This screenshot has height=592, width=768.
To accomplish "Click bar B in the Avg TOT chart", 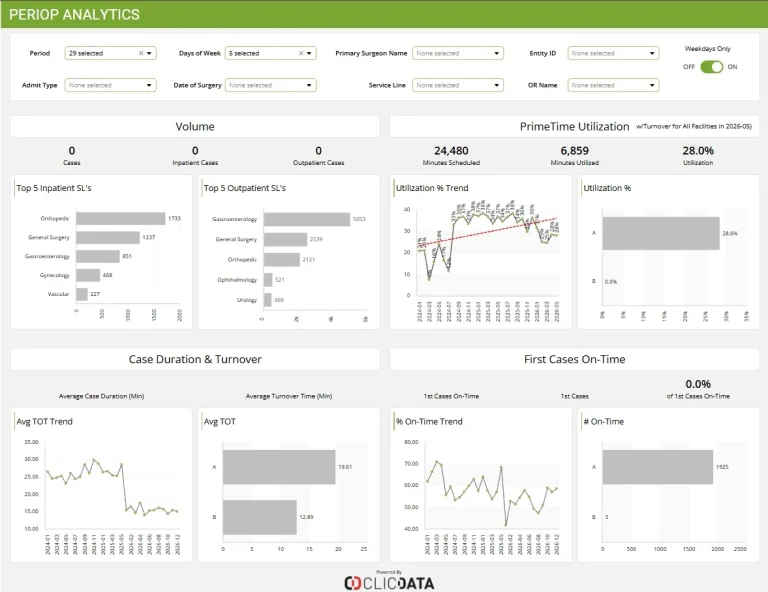I will tap(260, 517).
